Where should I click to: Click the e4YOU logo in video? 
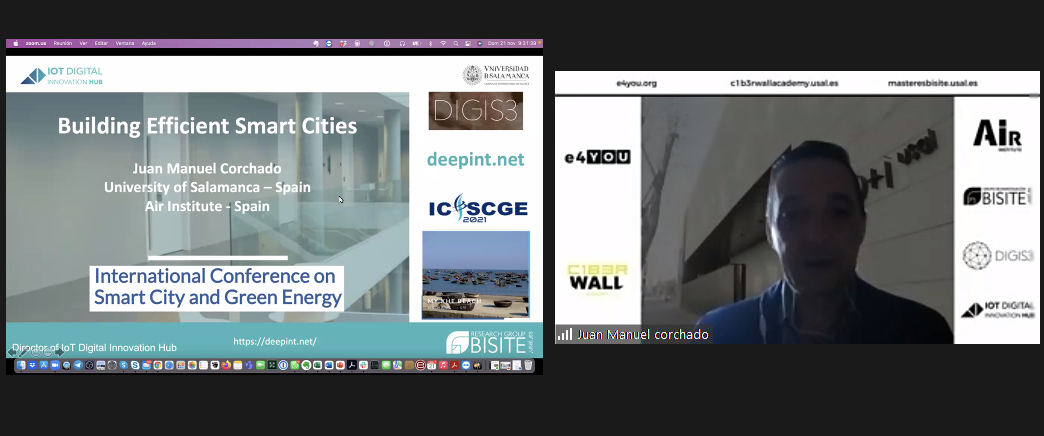click(597, 157)
